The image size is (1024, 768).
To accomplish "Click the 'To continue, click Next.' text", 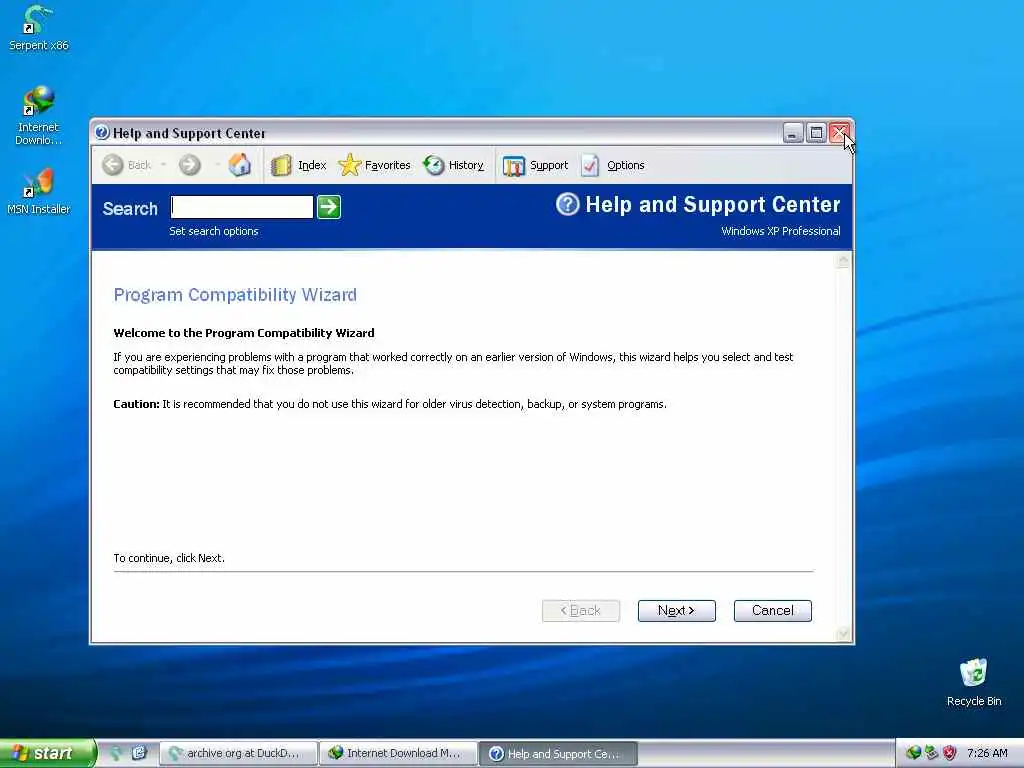I will pos(169,558).
